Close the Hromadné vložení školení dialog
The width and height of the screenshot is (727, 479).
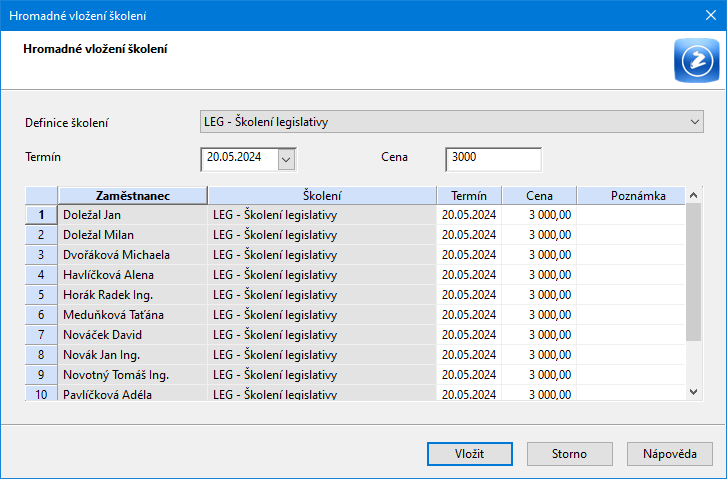pos(704,15)
